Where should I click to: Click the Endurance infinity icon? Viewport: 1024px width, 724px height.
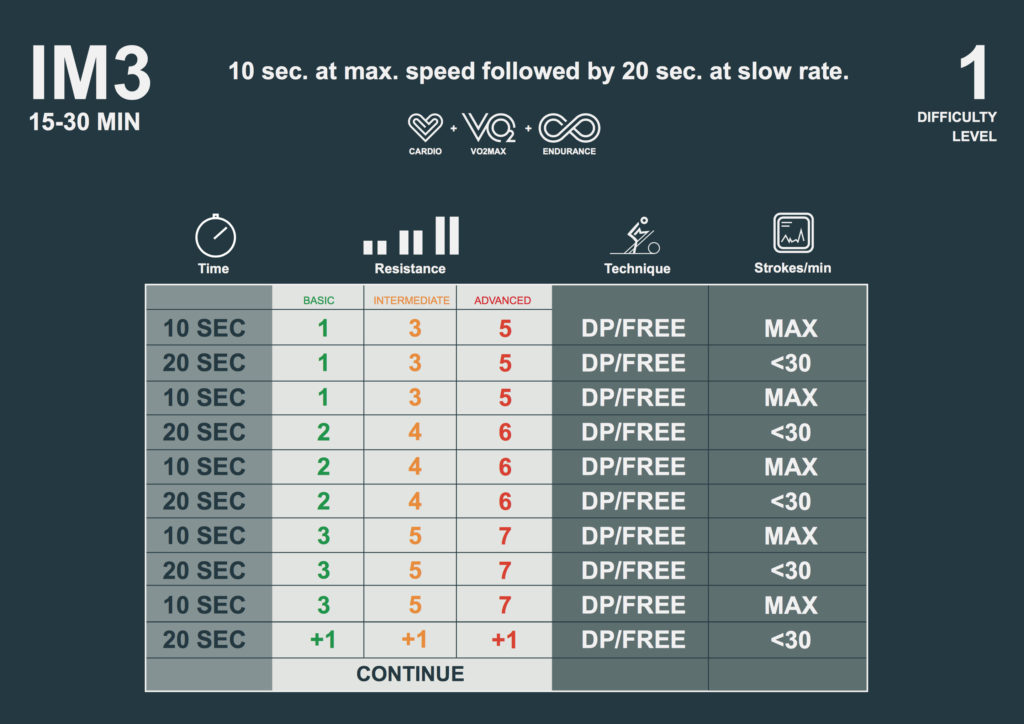point(569,128)
